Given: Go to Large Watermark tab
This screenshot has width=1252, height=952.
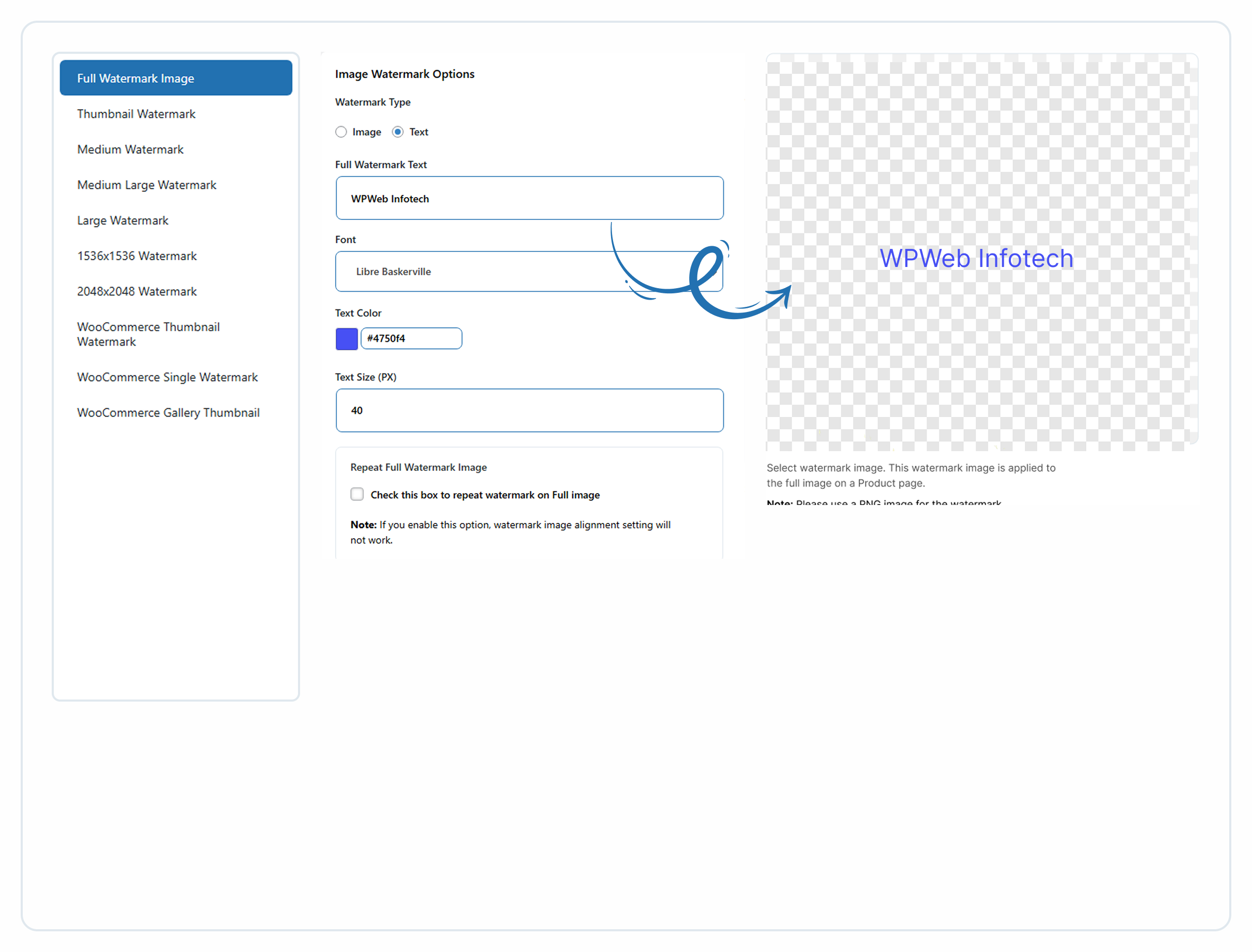Looking at the screenshot, I should pos(123,220).
